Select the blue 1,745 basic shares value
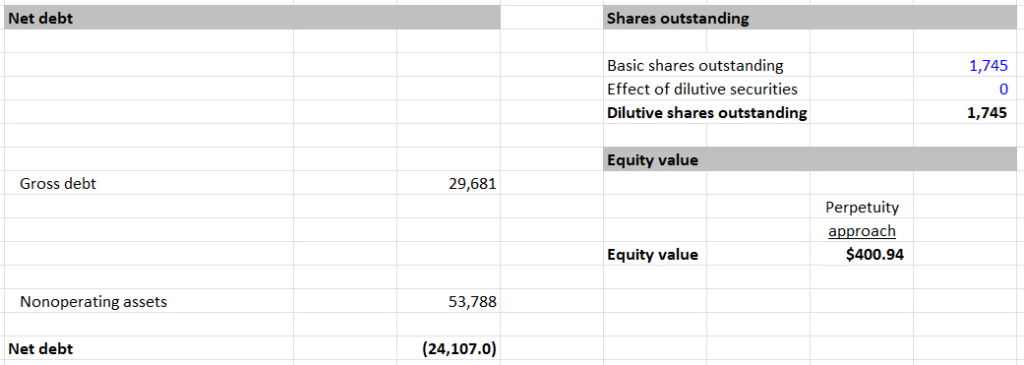Screen dimensions: 1024x365 [988, 65]
